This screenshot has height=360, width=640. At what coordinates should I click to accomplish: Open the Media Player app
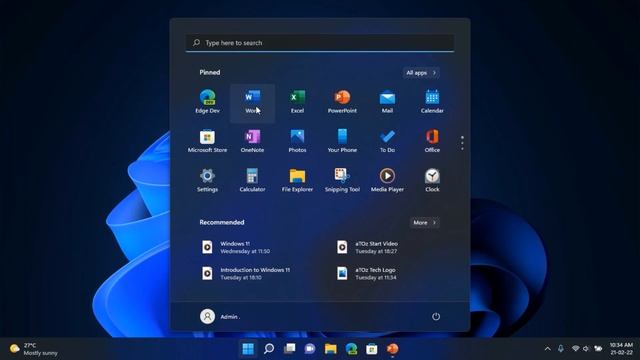(x=387, y=180)
